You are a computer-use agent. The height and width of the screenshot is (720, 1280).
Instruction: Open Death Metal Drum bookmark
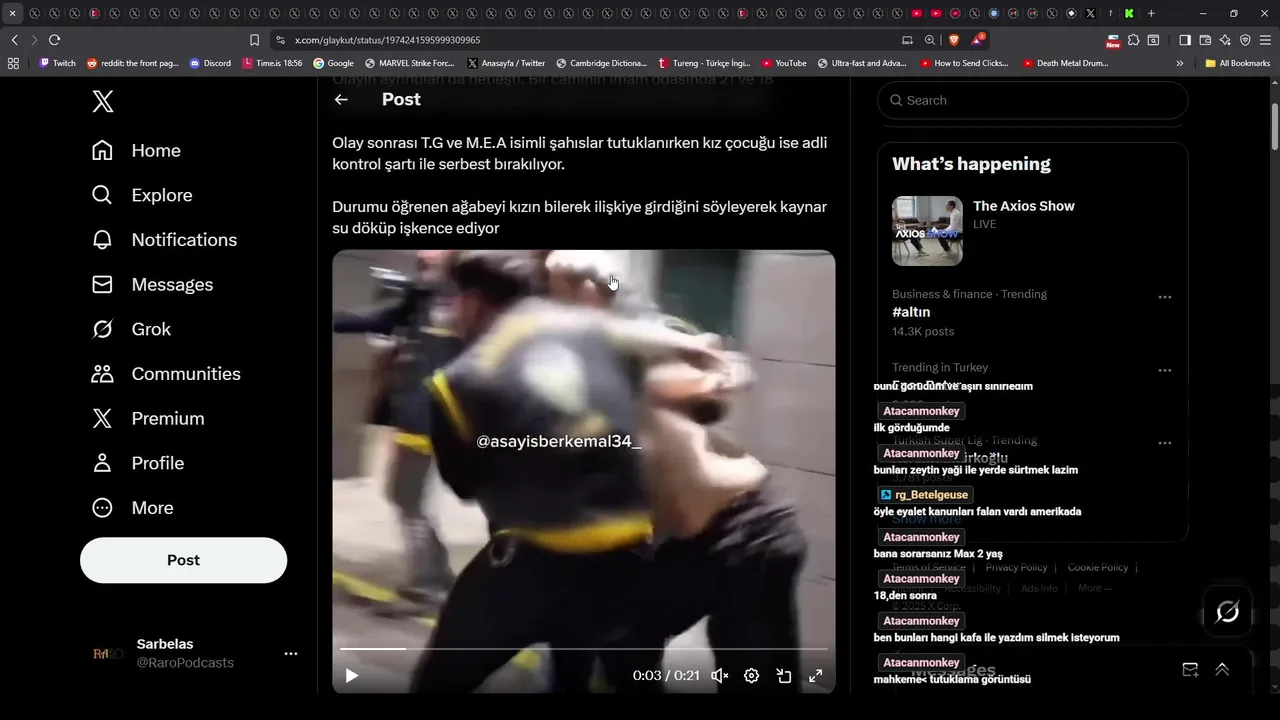(x=1066, y=63)
